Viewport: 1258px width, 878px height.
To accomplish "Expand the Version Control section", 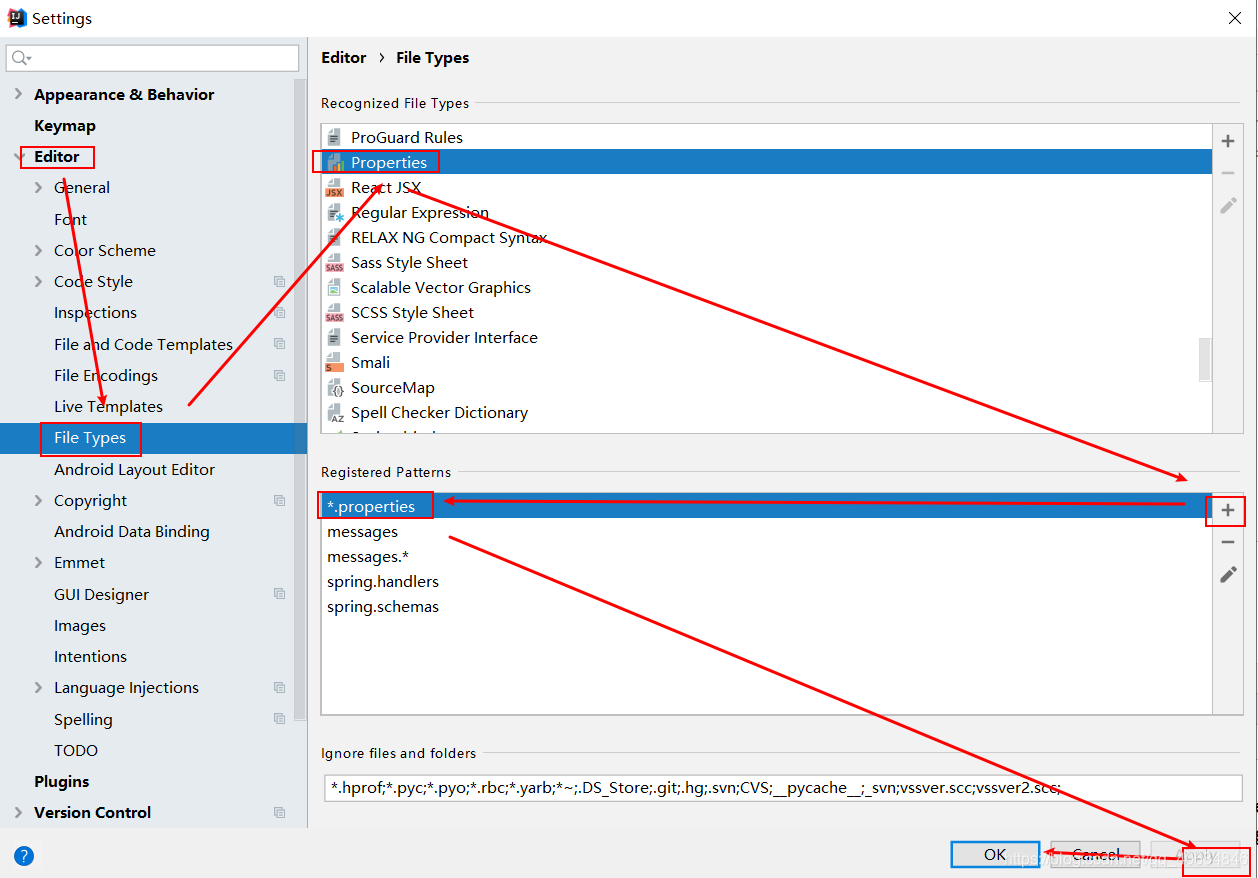I will click(18, 813).
